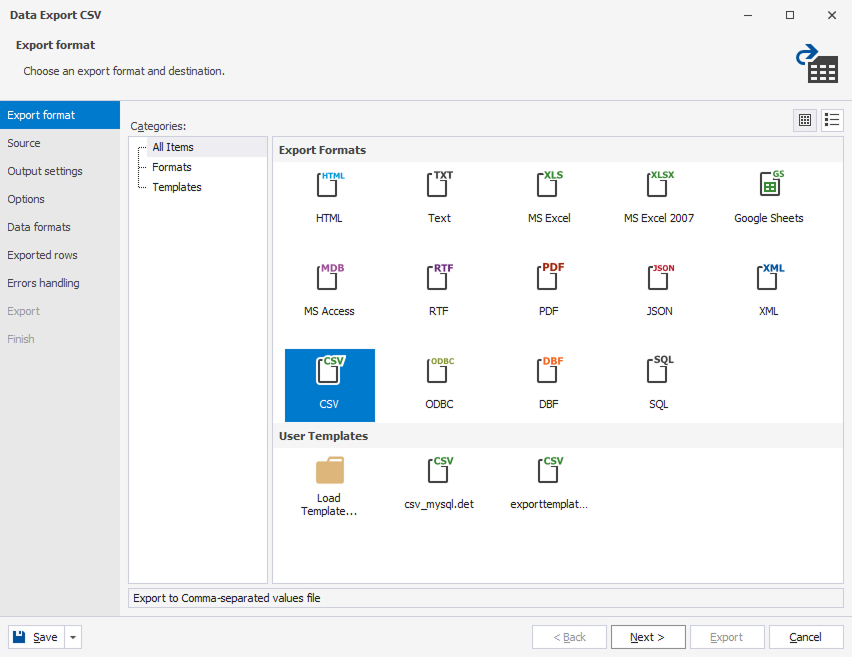
Task: Click the Next button
Action: pos(647,637)
